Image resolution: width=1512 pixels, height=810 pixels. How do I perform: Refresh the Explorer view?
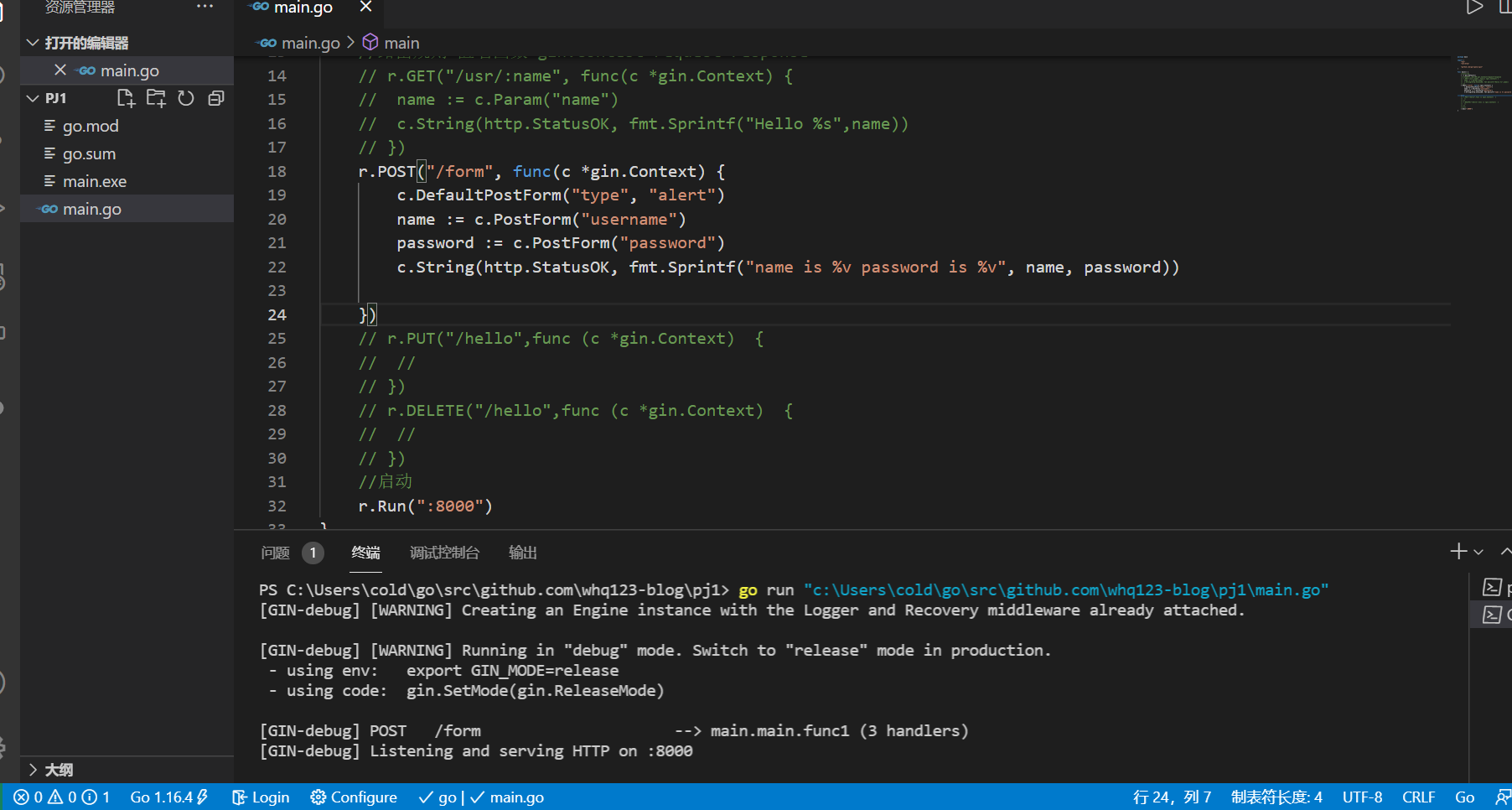186,97
